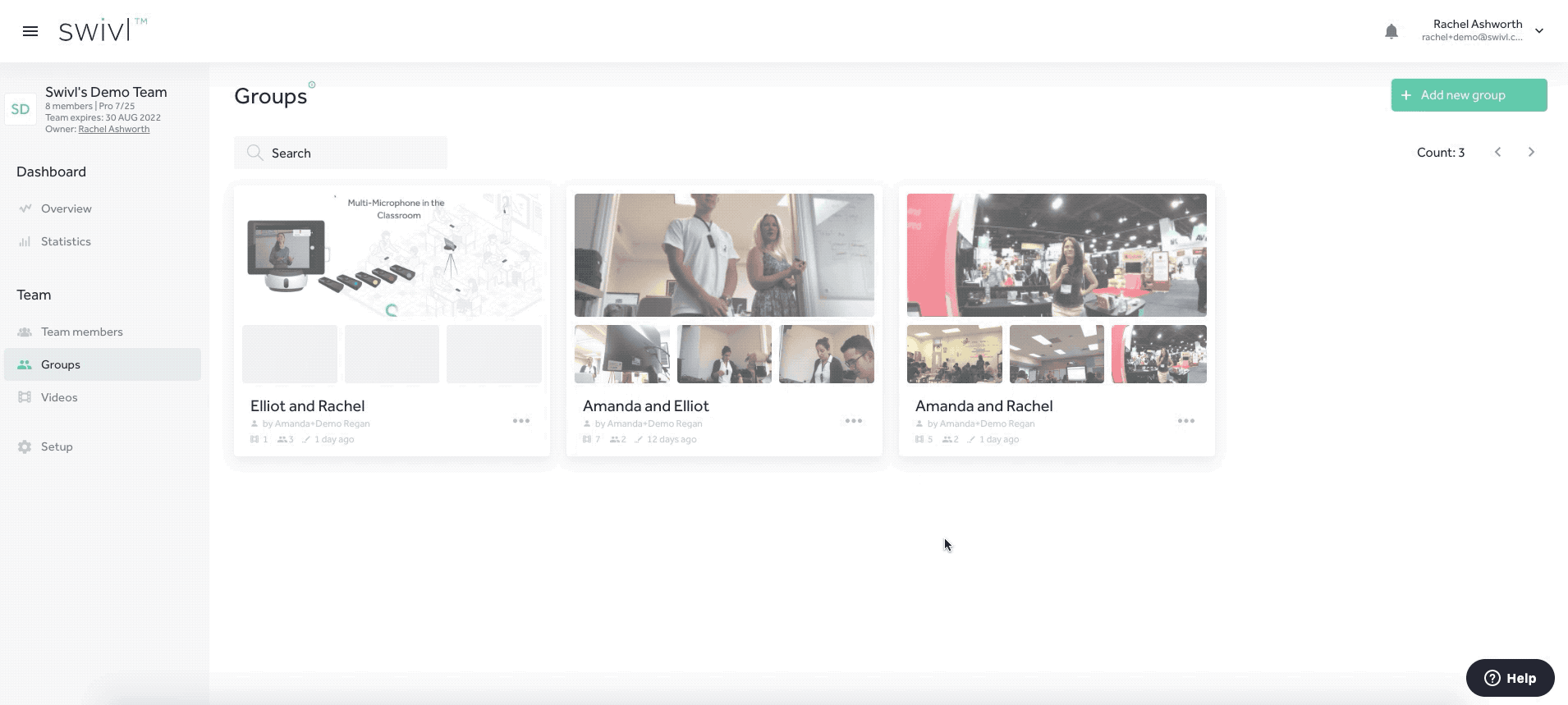Click the notifications bell icon

point(1391,31)
